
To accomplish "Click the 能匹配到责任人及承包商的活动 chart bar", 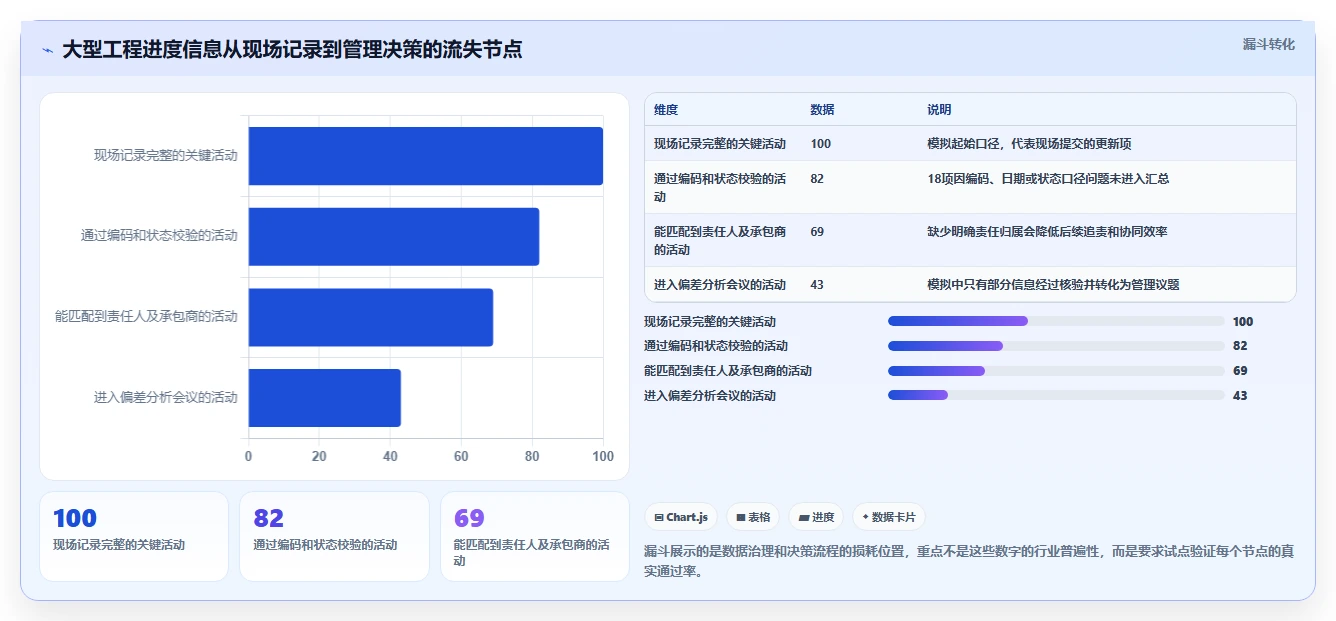I will pos(371,317).
